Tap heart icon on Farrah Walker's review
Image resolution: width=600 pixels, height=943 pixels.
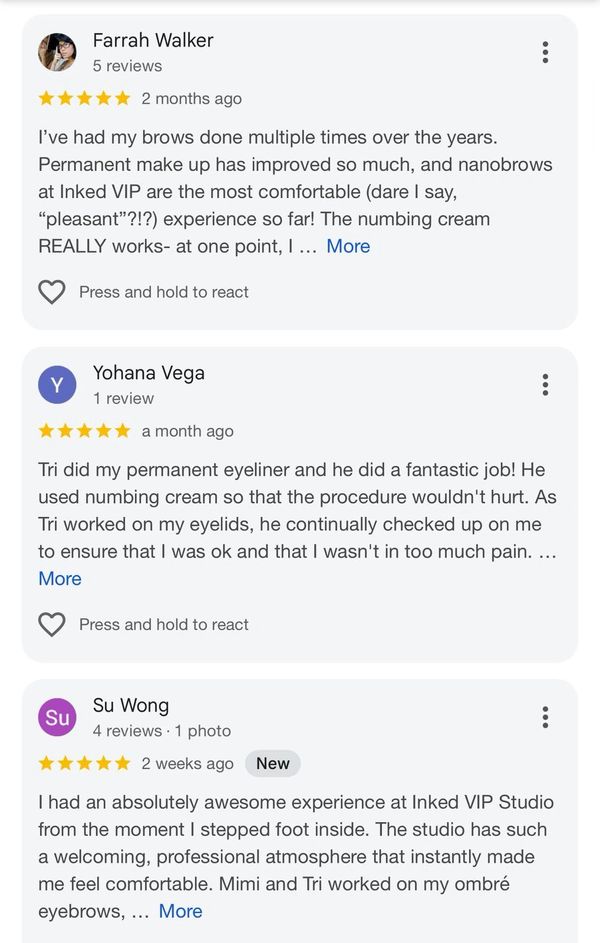pyautogui.click(x=51, y=292)
